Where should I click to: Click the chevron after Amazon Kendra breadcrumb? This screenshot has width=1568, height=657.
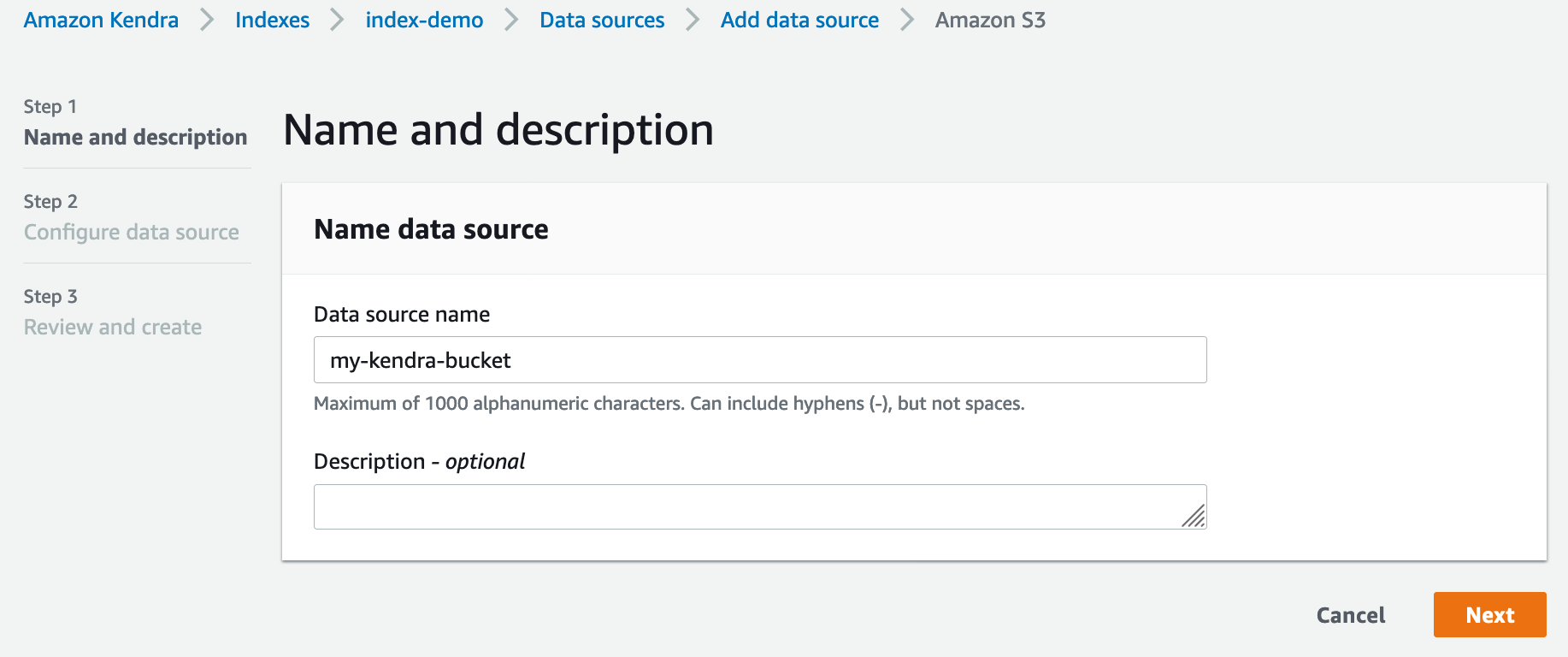tap(207, 20)
